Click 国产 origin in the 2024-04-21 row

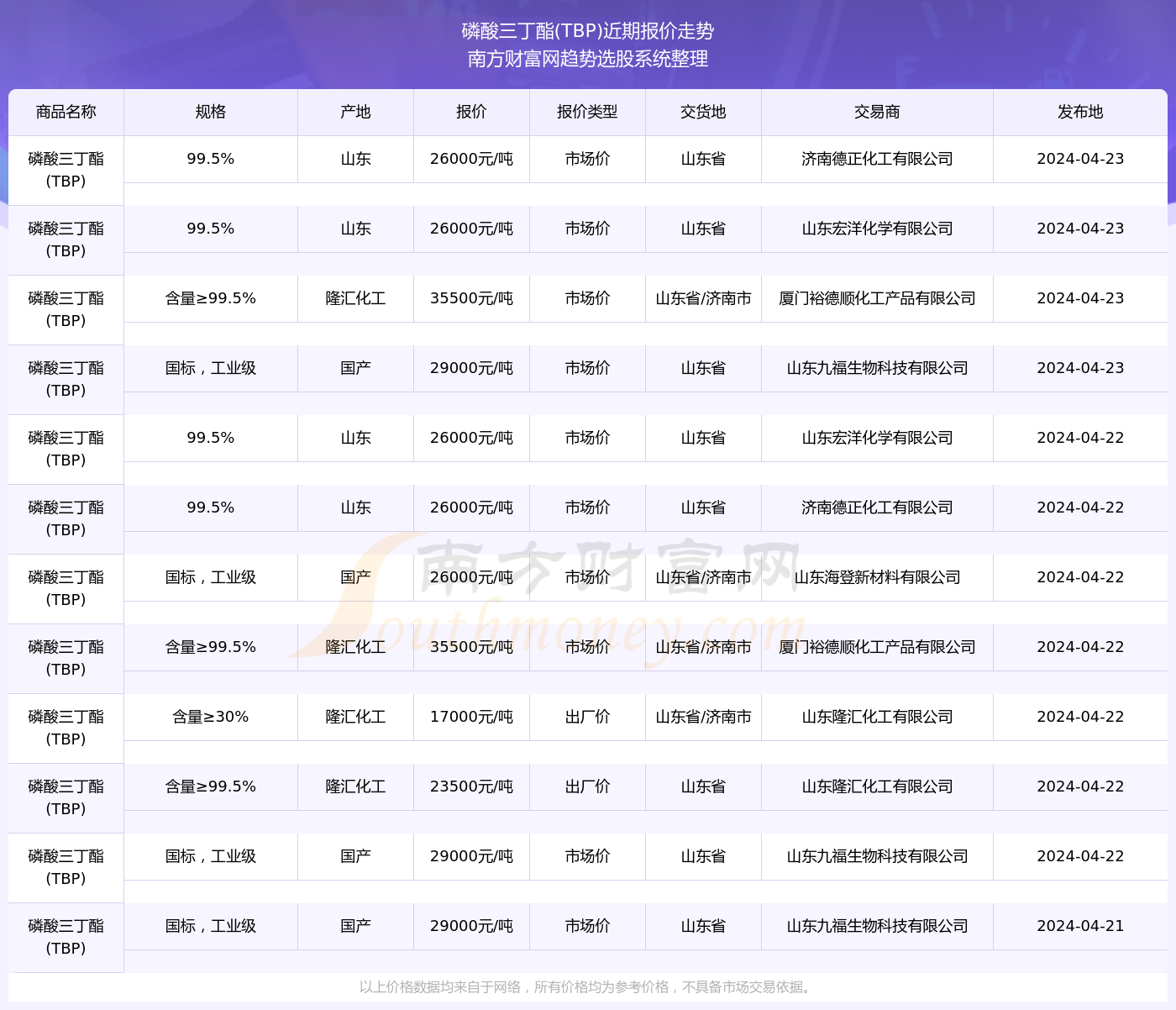coord(355,926)
